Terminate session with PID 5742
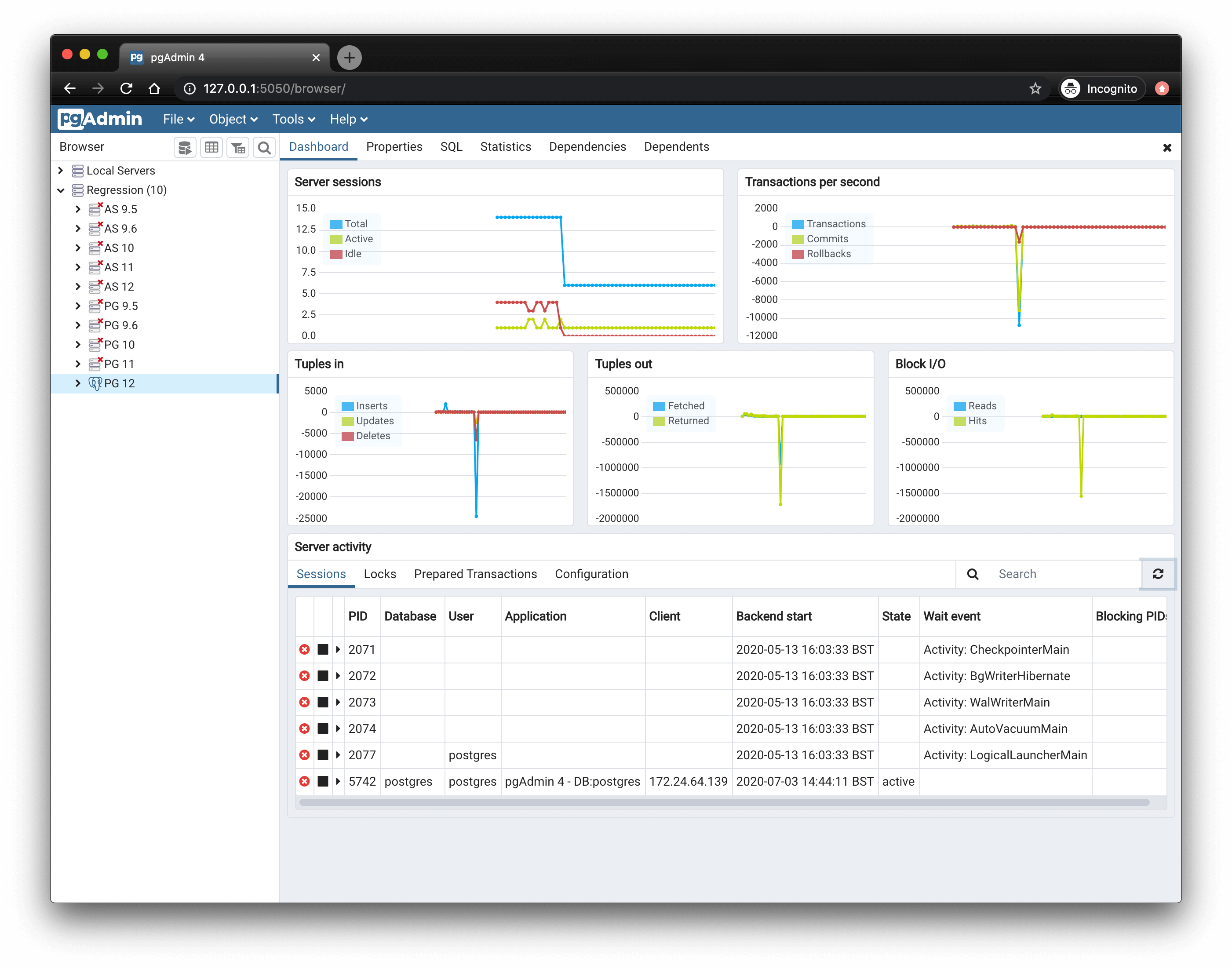 point(305,781)
